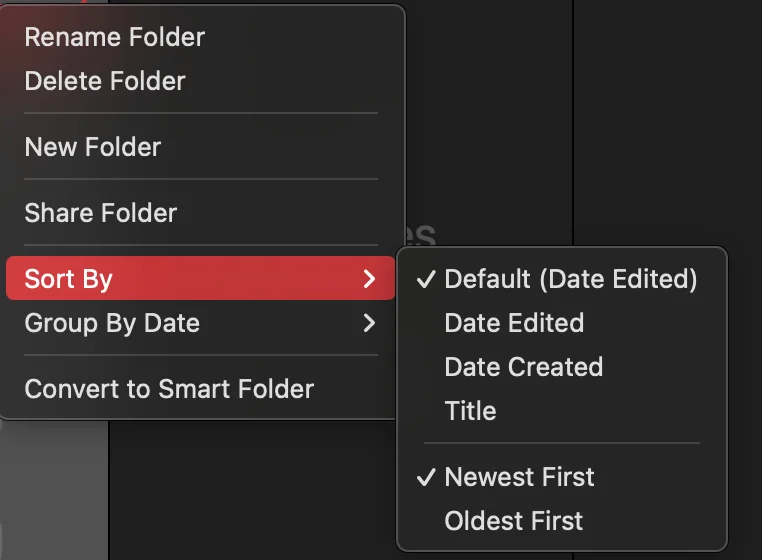Pick the Share Folder option
The height and width of the screenshot is (560, 762).
click(x=100, y=213)
